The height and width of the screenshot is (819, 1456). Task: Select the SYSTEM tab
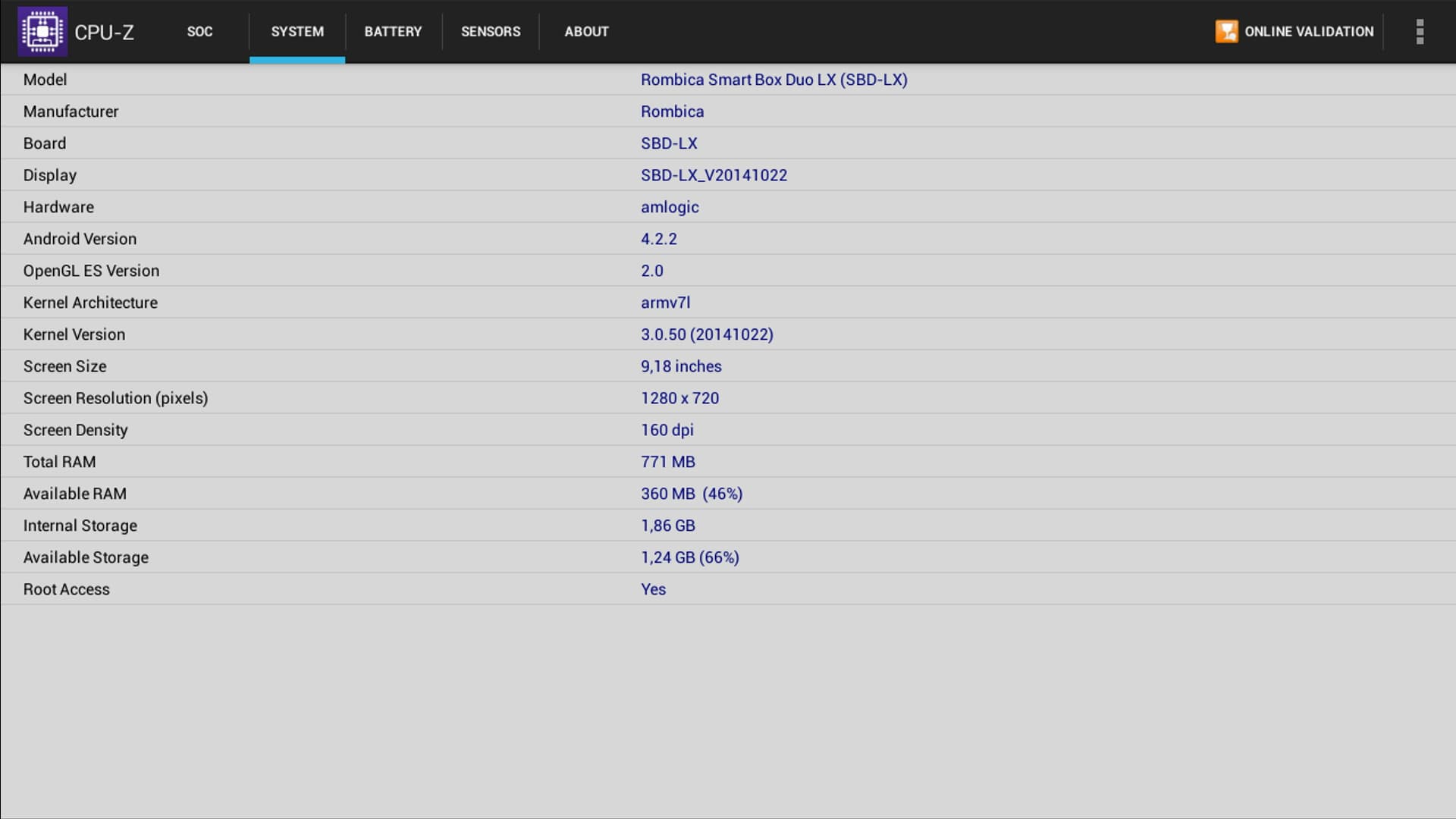(x=297, y=32)
